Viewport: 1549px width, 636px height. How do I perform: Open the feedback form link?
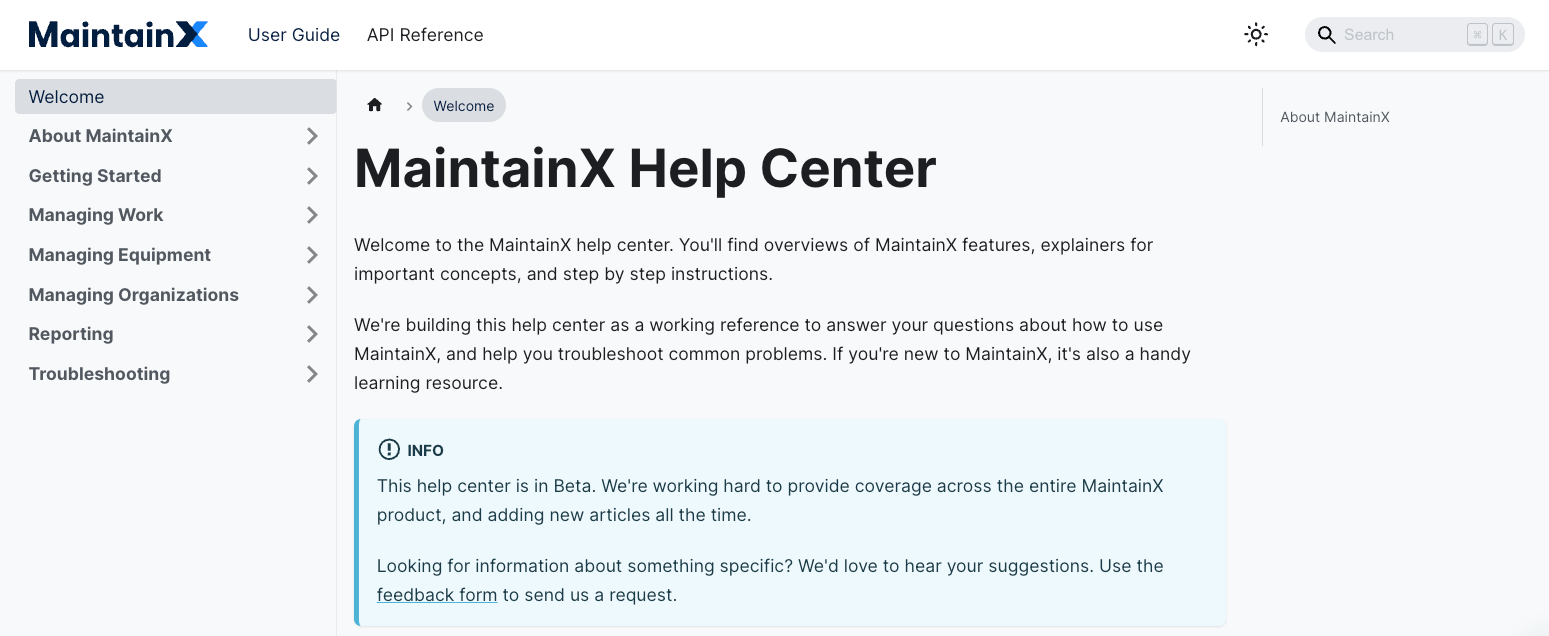point(436,594)
